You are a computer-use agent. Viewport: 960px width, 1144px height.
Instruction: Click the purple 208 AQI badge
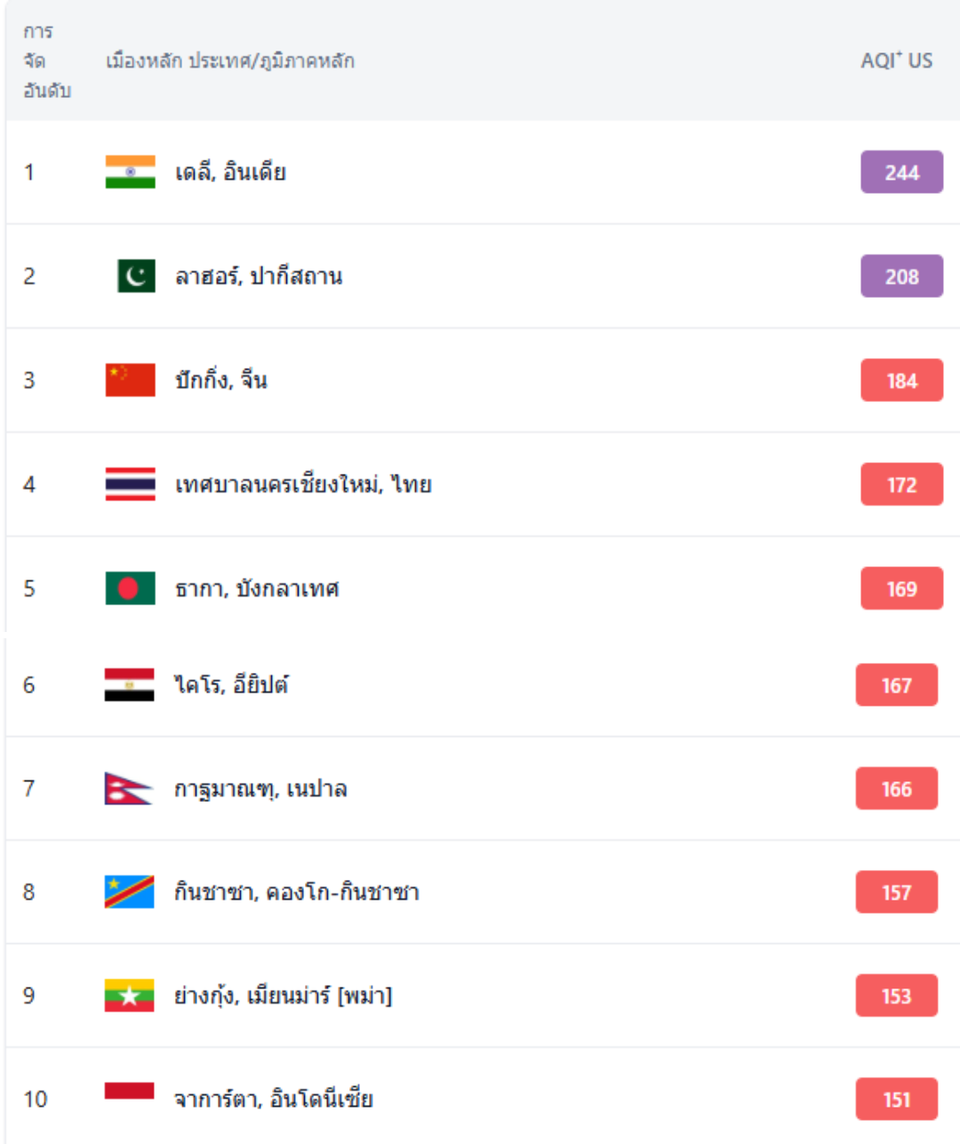pyautogui.click(x=901, y=276)
